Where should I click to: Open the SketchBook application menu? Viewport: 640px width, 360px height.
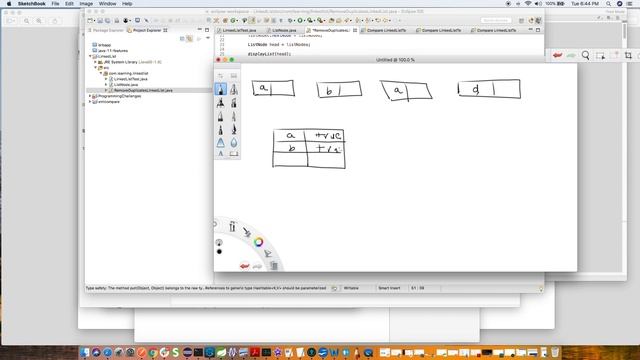pyautogui.click(x=31, y=4)
